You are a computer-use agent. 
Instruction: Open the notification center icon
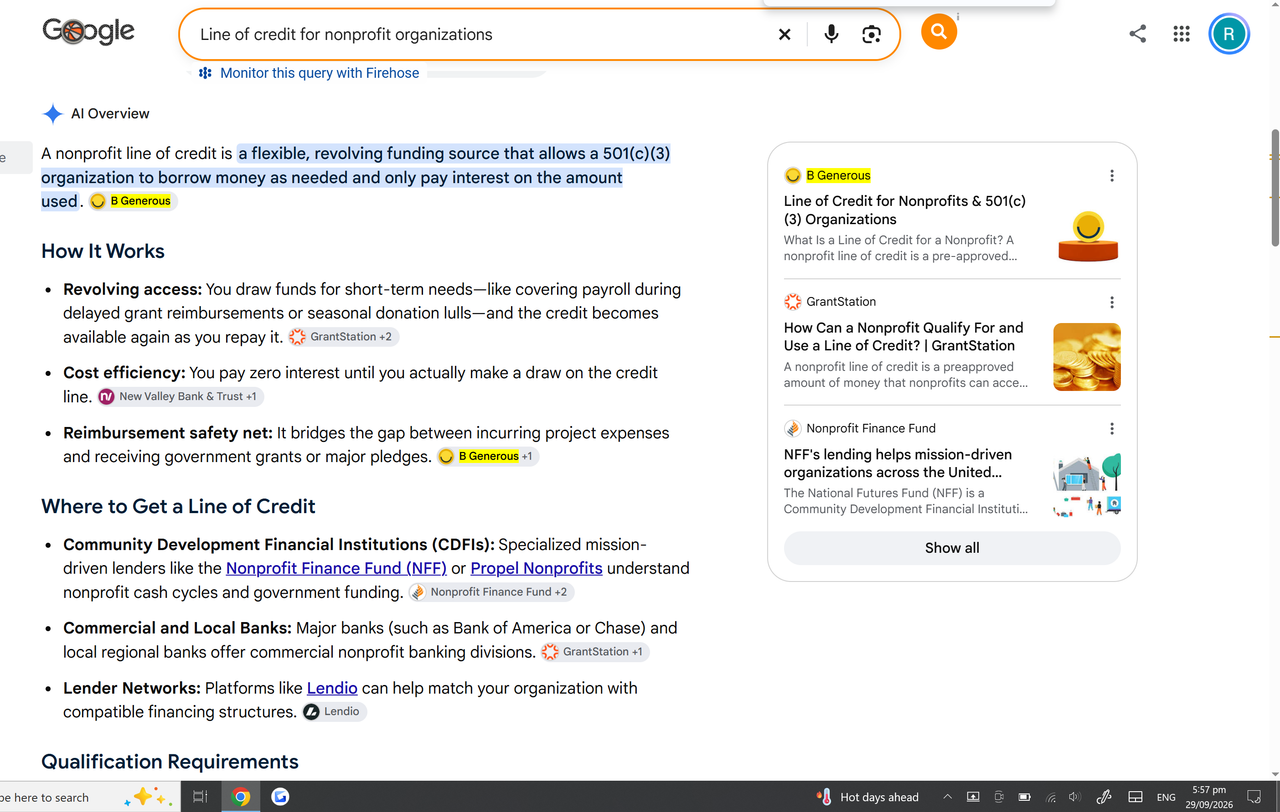click(x=1254, y=797)
